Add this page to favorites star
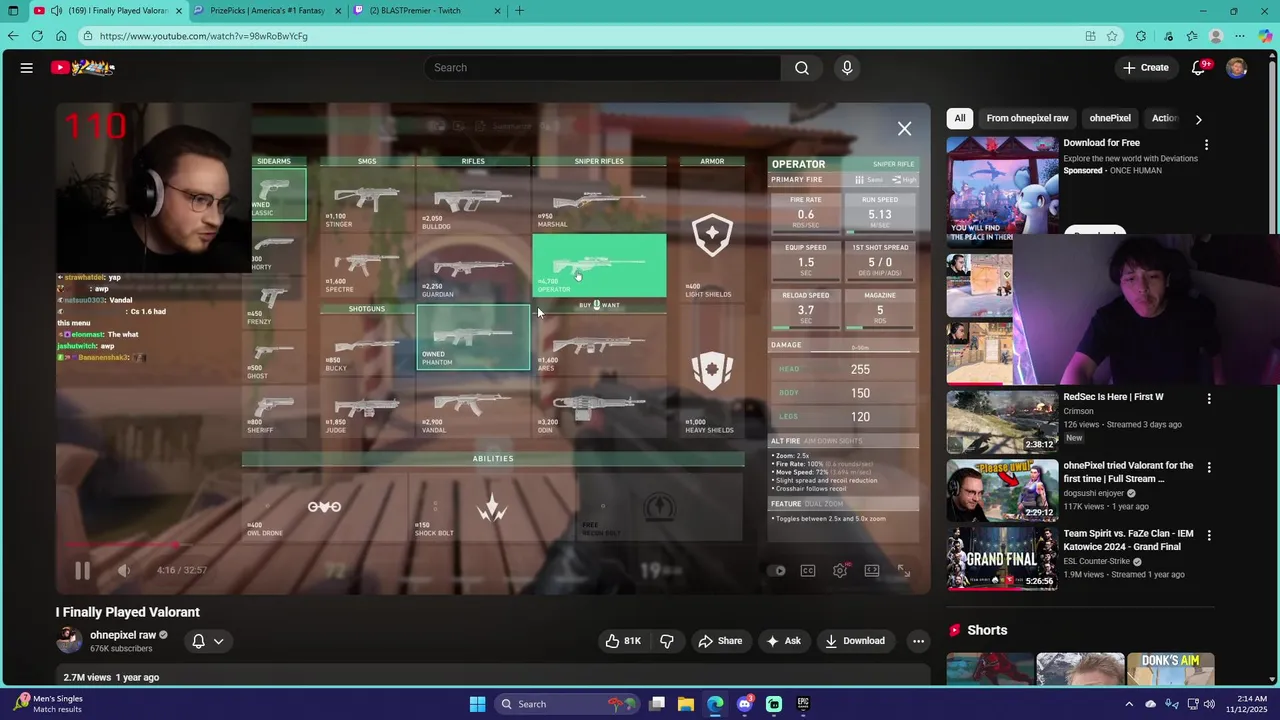Viewport: 1280px width, 720px height. pyautogui.click(x=1112, y=36)
